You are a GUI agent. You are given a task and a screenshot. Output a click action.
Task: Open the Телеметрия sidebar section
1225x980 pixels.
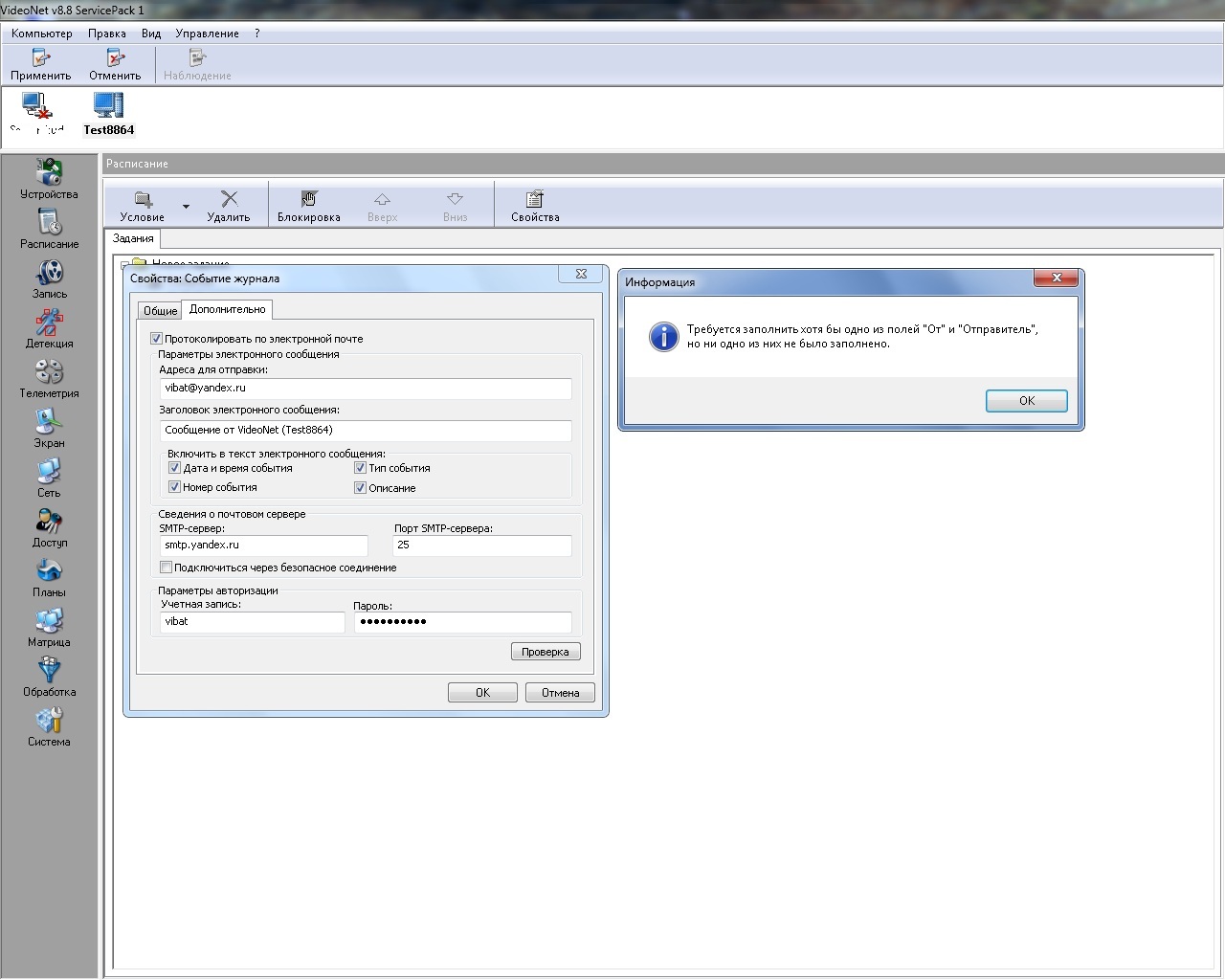pyautogui.click(x=49, y=378)
